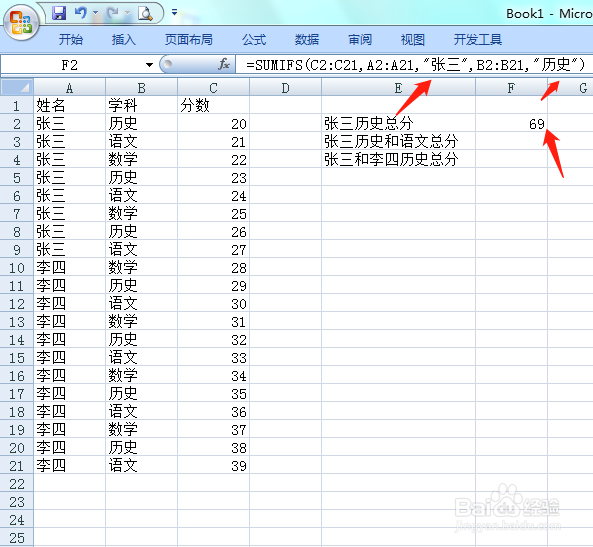Click score cell 23
The image size is (593, 547).
pyautogui.click(x=213, y=177)
